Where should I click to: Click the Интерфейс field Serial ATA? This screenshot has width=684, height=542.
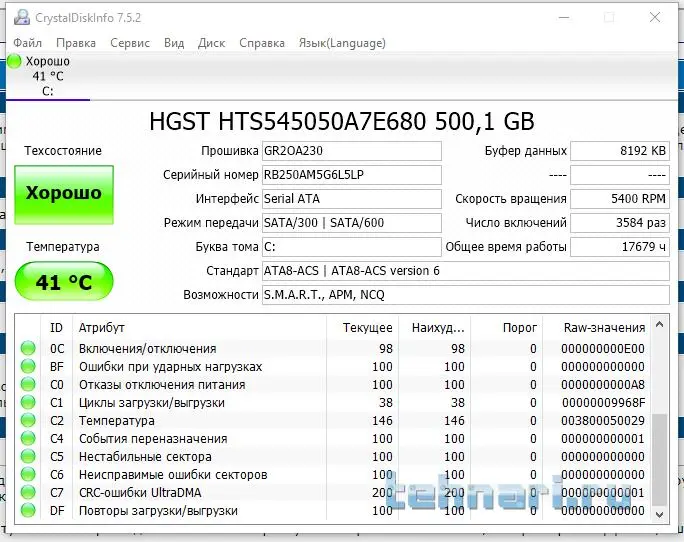coord(352,199)
